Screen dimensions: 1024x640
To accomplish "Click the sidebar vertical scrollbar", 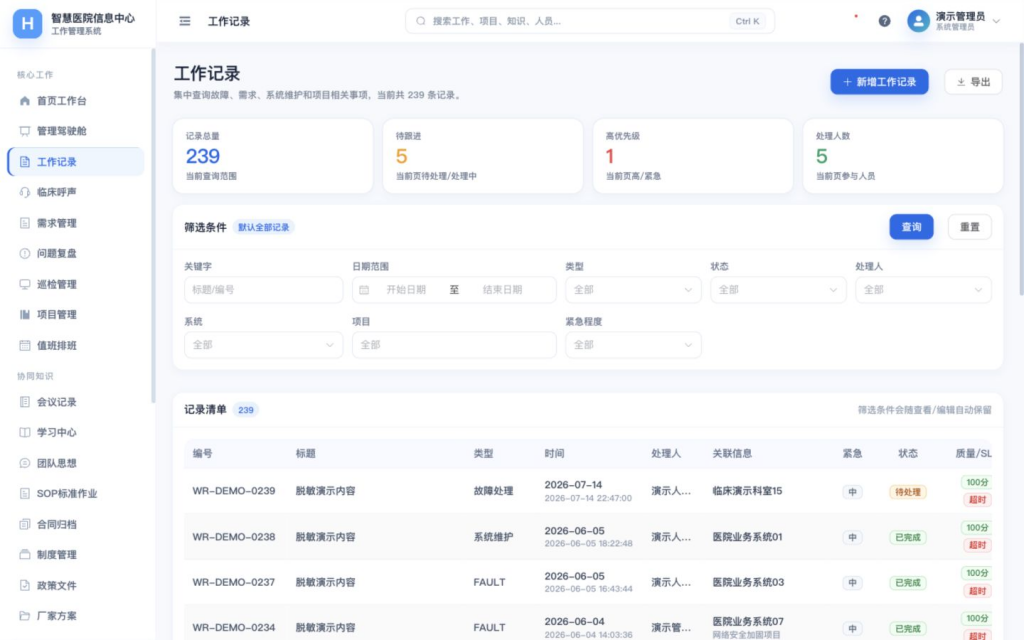I will [153, 225].
